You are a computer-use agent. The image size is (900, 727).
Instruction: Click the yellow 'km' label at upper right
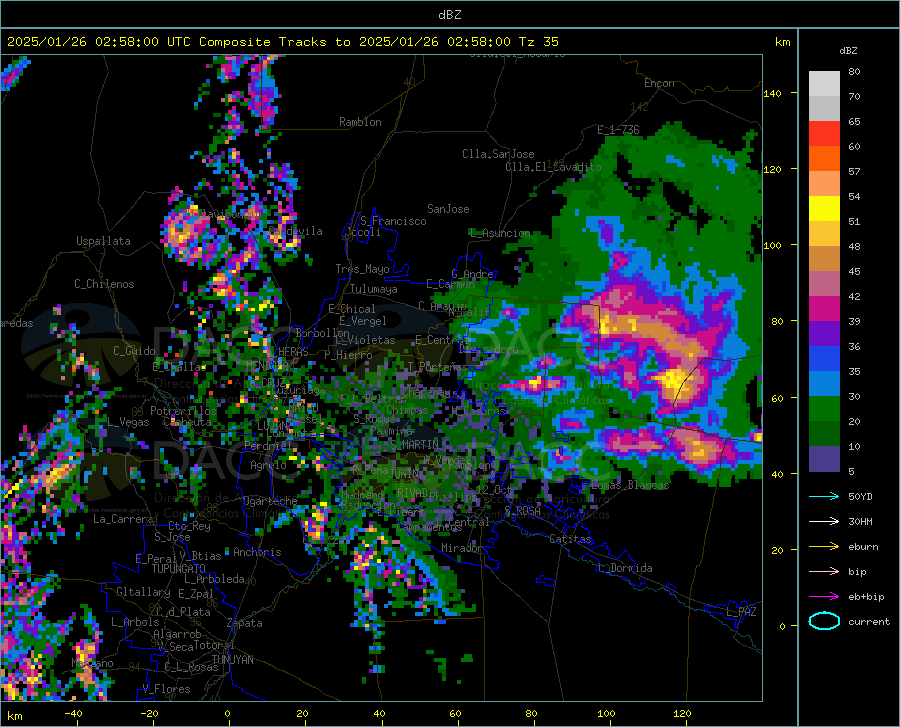783,42
